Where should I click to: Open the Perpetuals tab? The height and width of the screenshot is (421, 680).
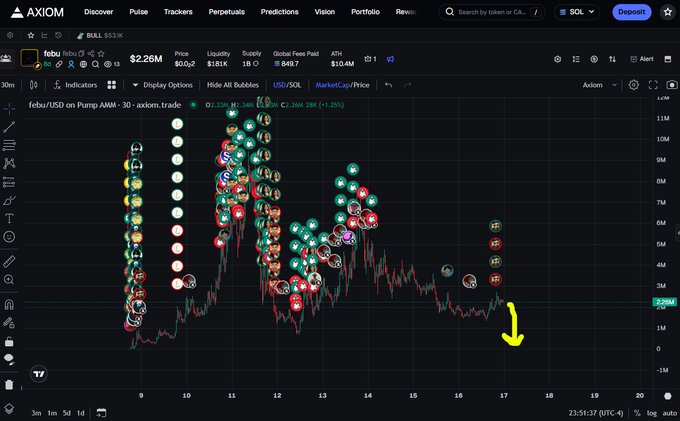point(226,12)
